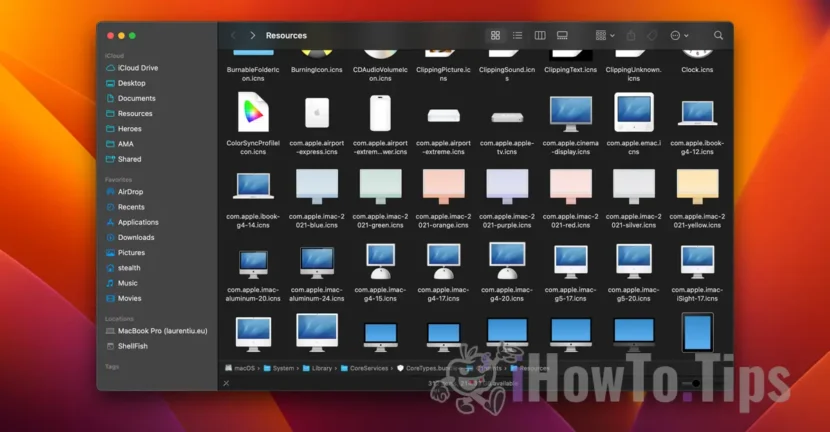Image resolution: width=830 pixels, height=432 pixels.
Task: Switch to icon grid view
Action: (x=495, y=35)
